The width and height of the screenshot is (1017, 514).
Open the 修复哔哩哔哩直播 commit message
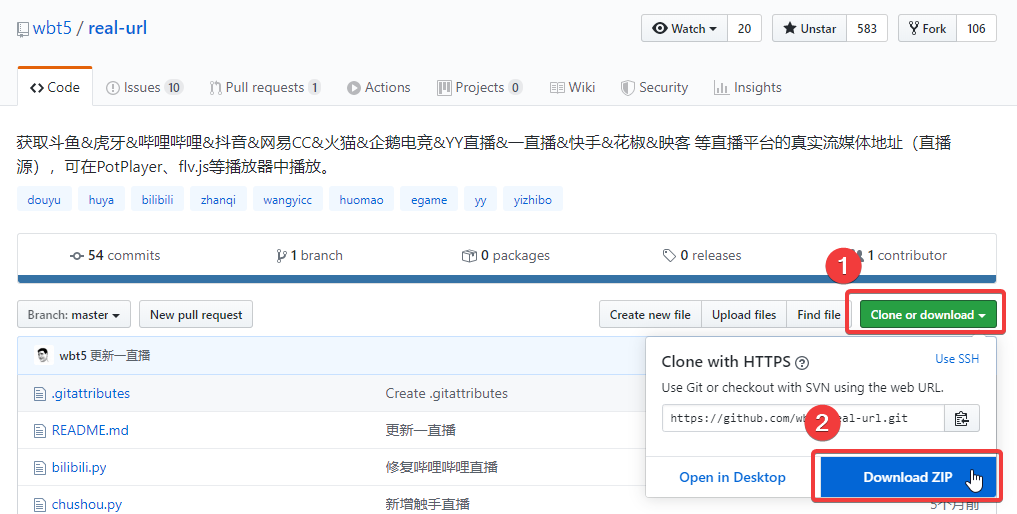tap(441, 467)
